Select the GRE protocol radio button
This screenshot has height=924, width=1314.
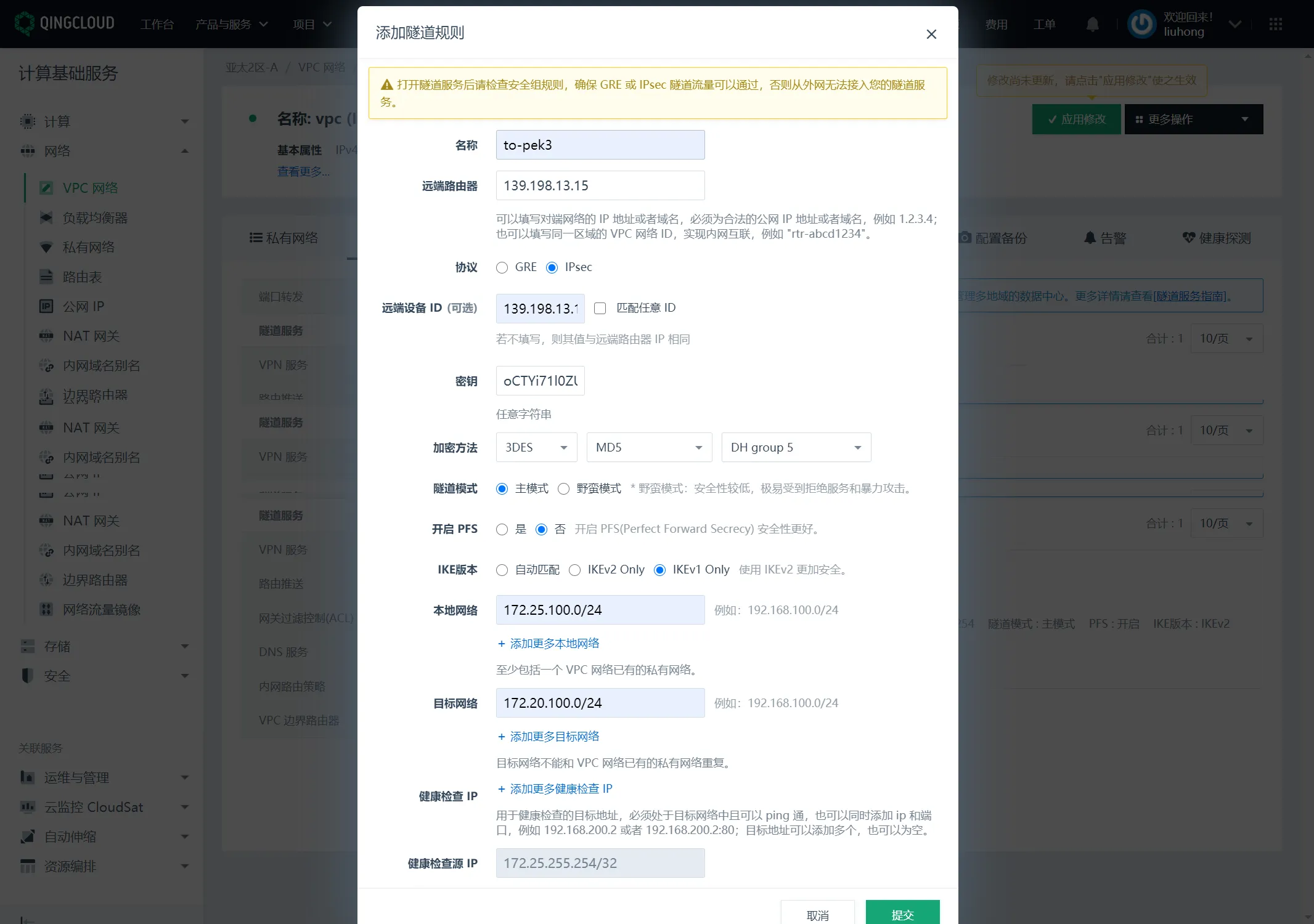point(502,267)
